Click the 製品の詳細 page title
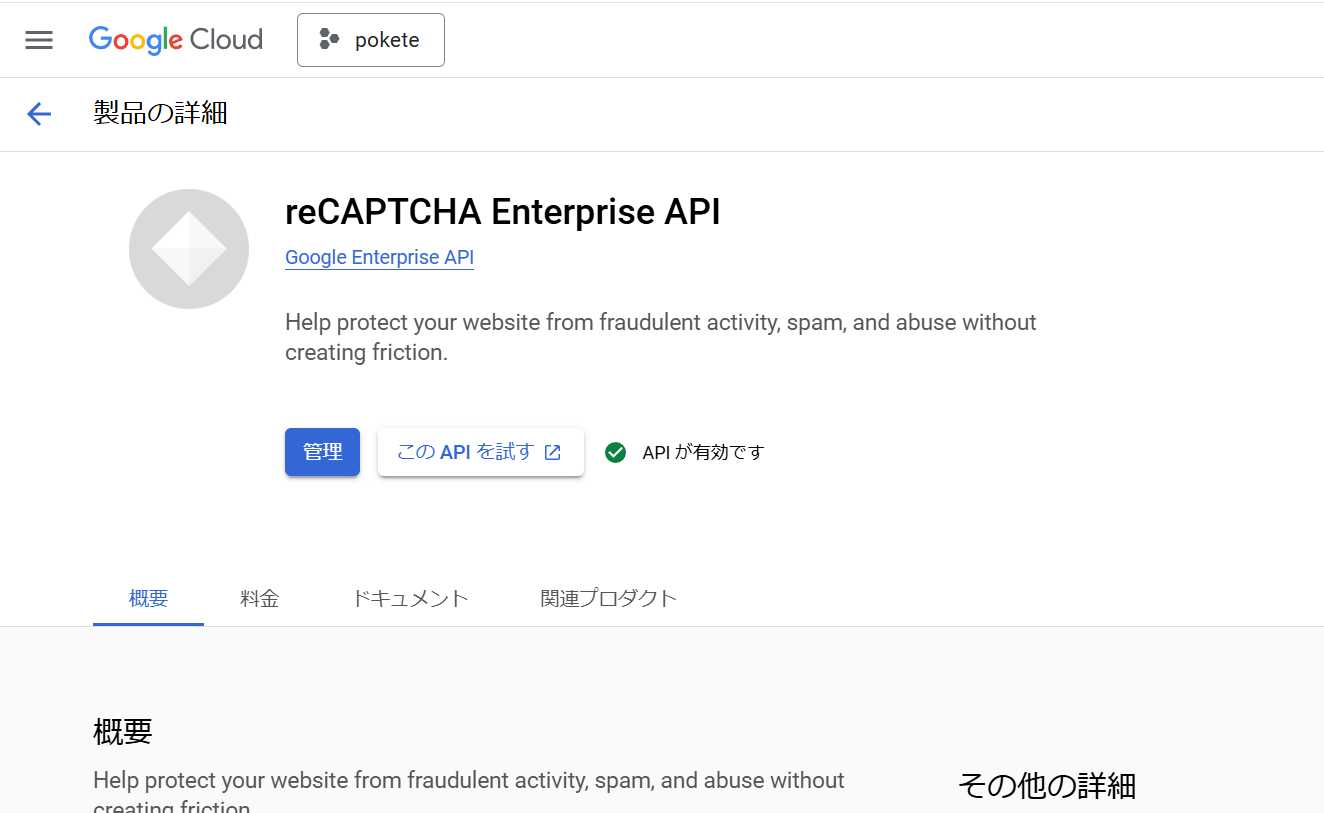Image resolution: width=1324 pixels, height=813 pixels. pos(161,113)
